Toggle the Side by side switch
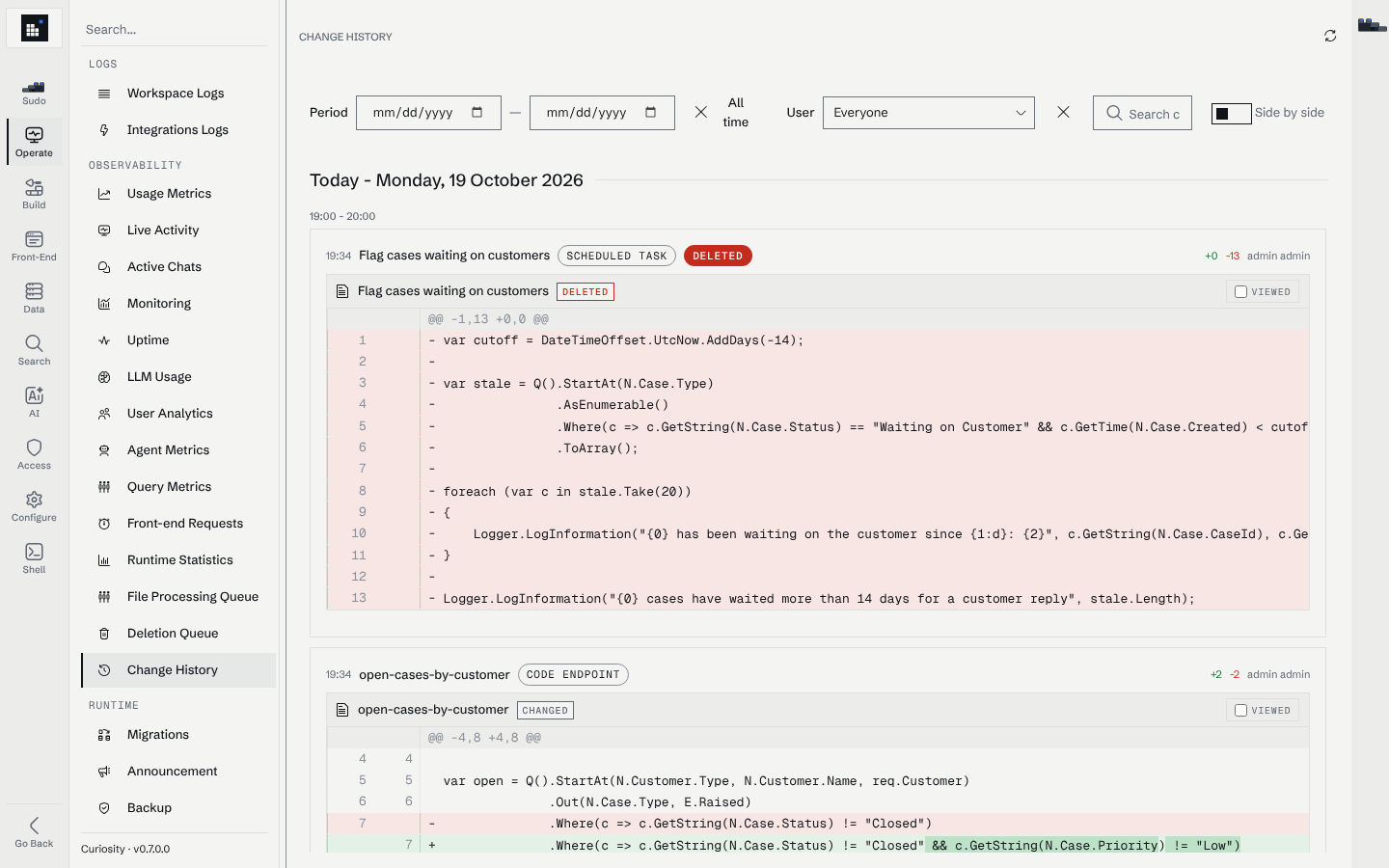This screenshot has width=1389, height=868. coord(1231,113)
